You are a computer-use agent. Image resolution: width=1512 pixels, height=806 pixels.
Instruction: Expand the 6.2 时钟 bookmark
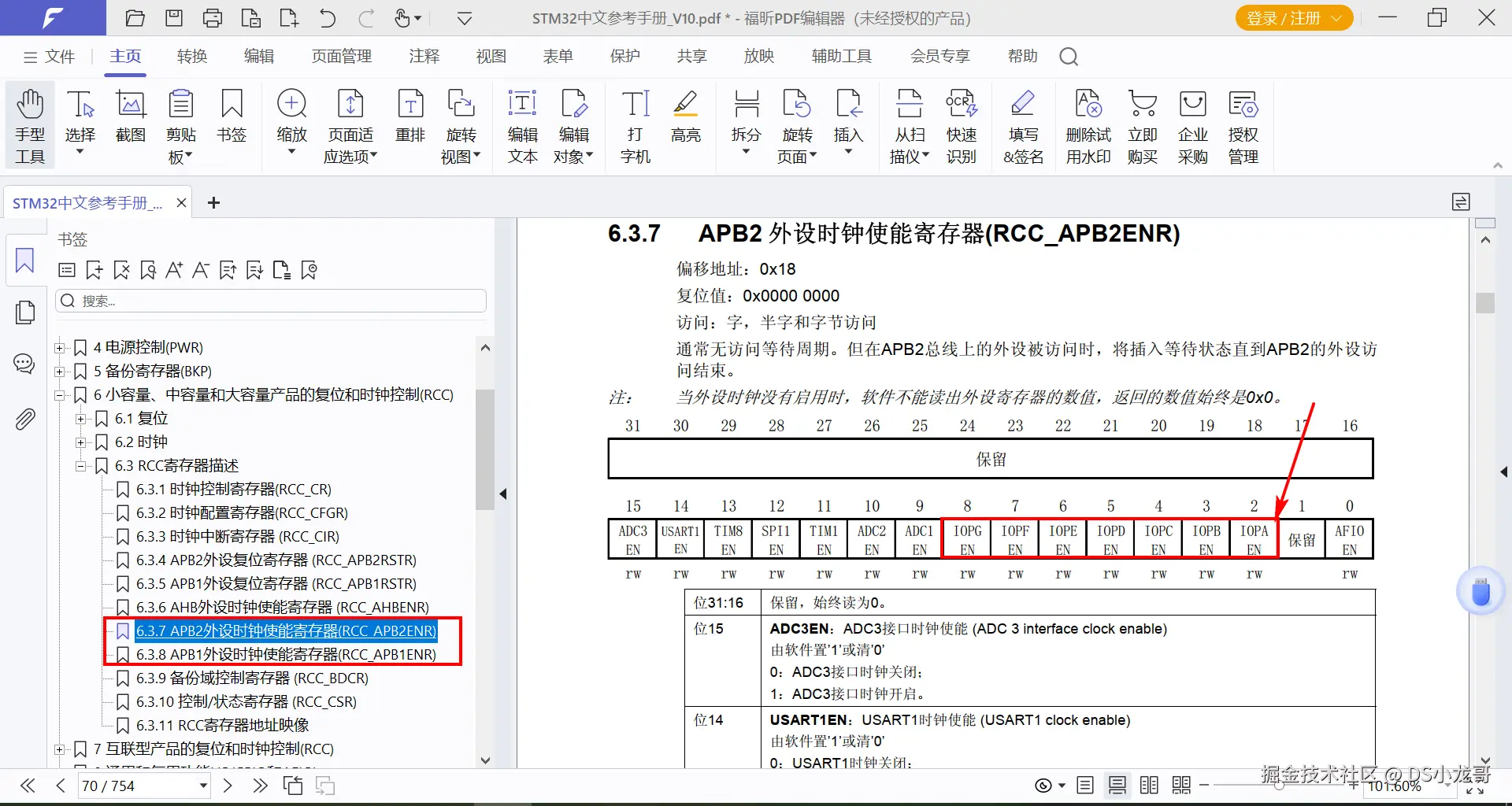point(80,442)
